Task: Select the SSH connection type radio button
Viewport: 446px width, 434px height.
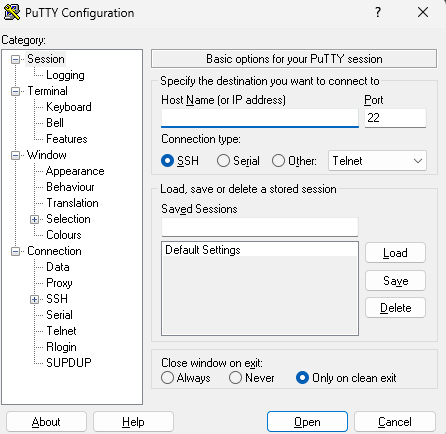Action: pyautogui.click(x=167, y=161)
